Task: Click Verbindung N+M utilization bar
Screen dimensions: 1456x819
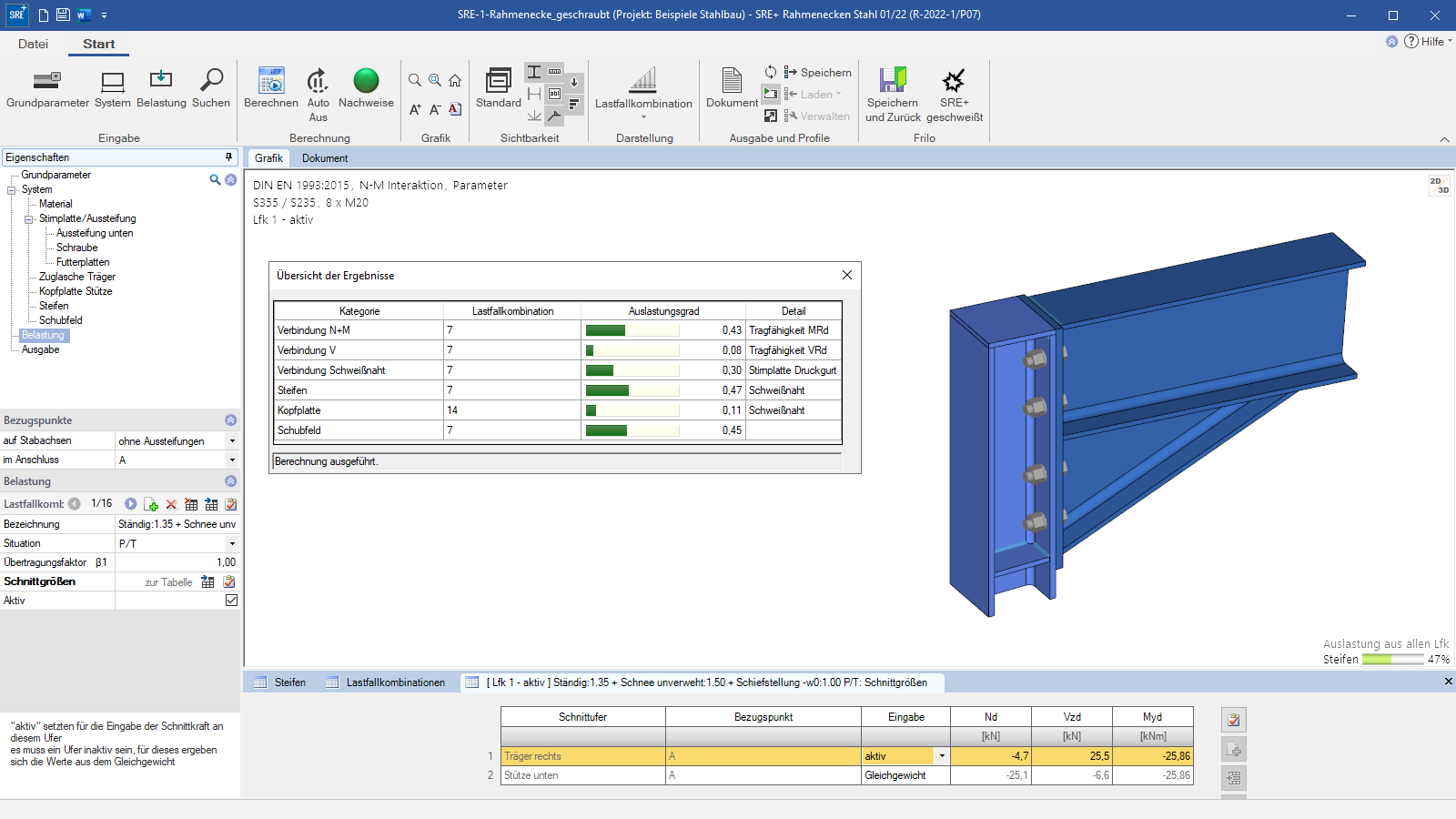Action: coord(632,330)
